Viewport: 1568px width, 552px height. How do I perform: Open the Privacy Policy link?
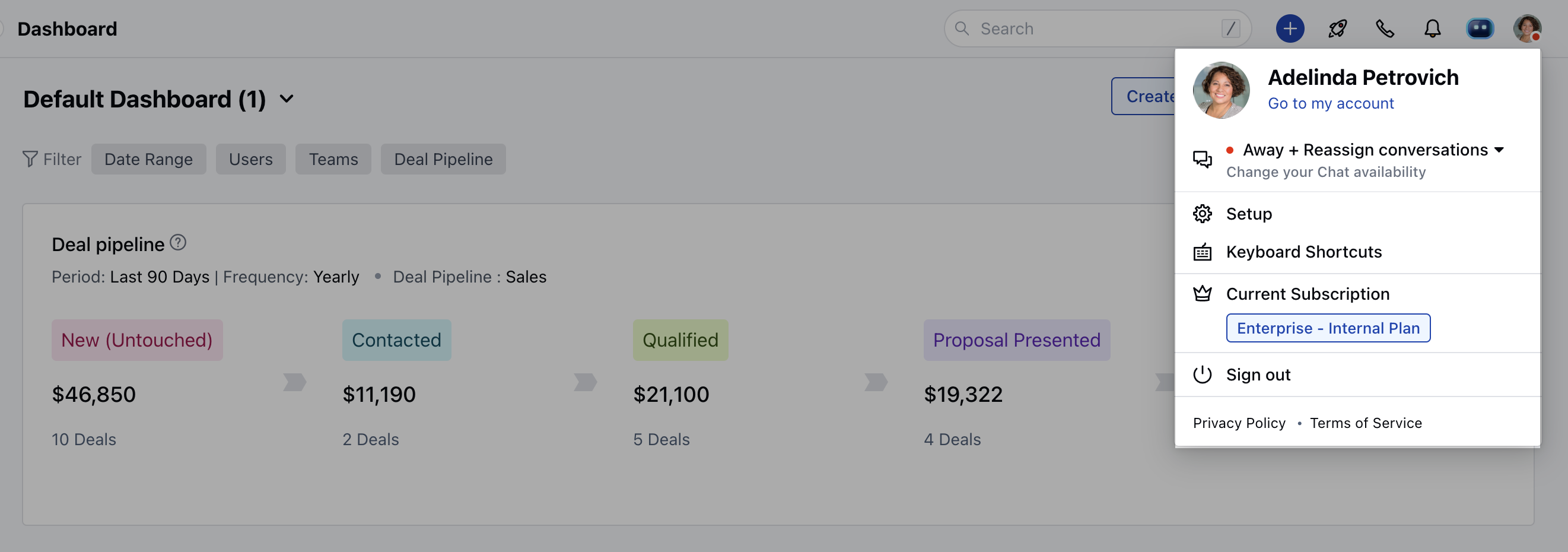(1239, 423)
